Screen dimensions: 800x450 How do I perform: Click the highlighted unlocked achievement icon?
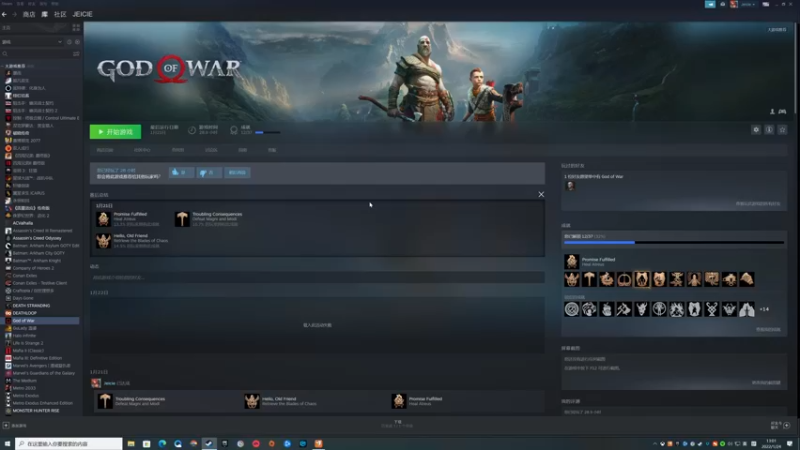642,279
